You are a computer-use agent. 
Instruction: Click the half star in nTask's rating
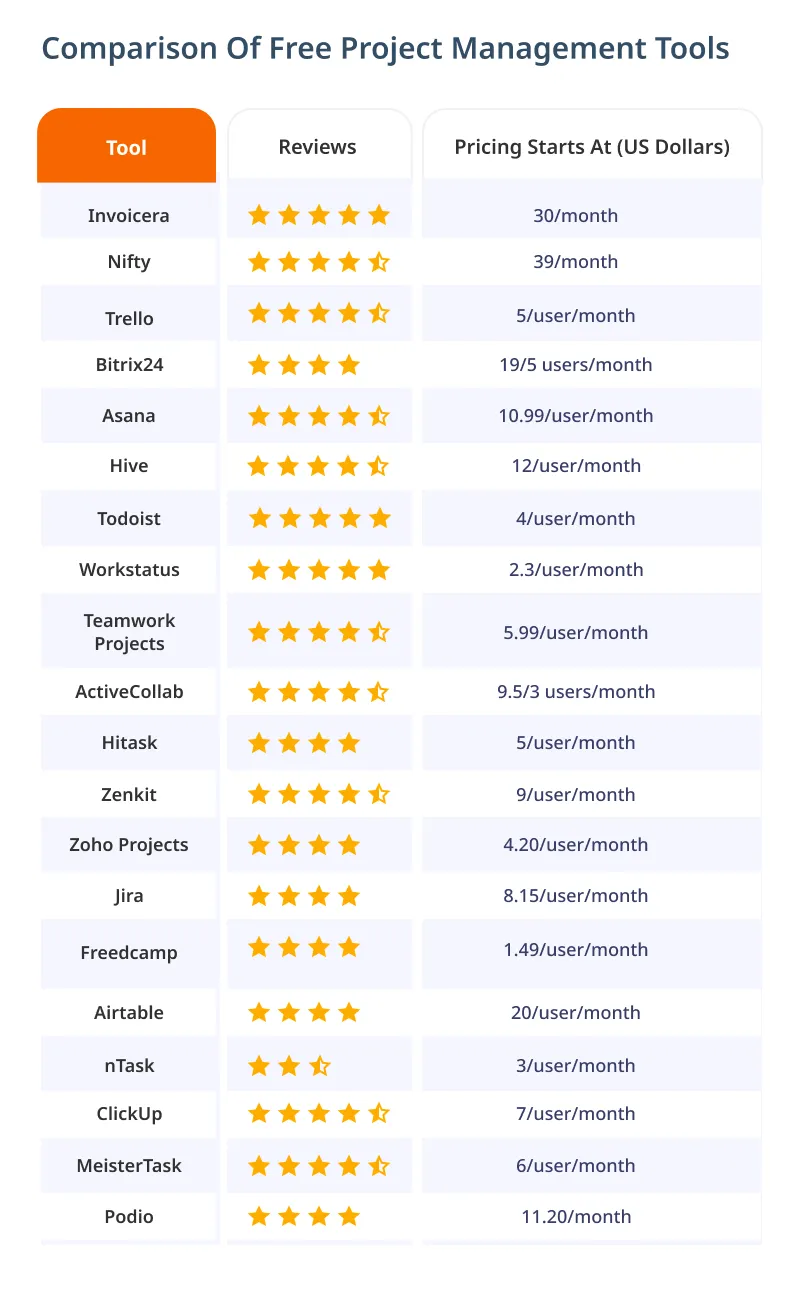pyautogui.click(x=319, y=1066)
